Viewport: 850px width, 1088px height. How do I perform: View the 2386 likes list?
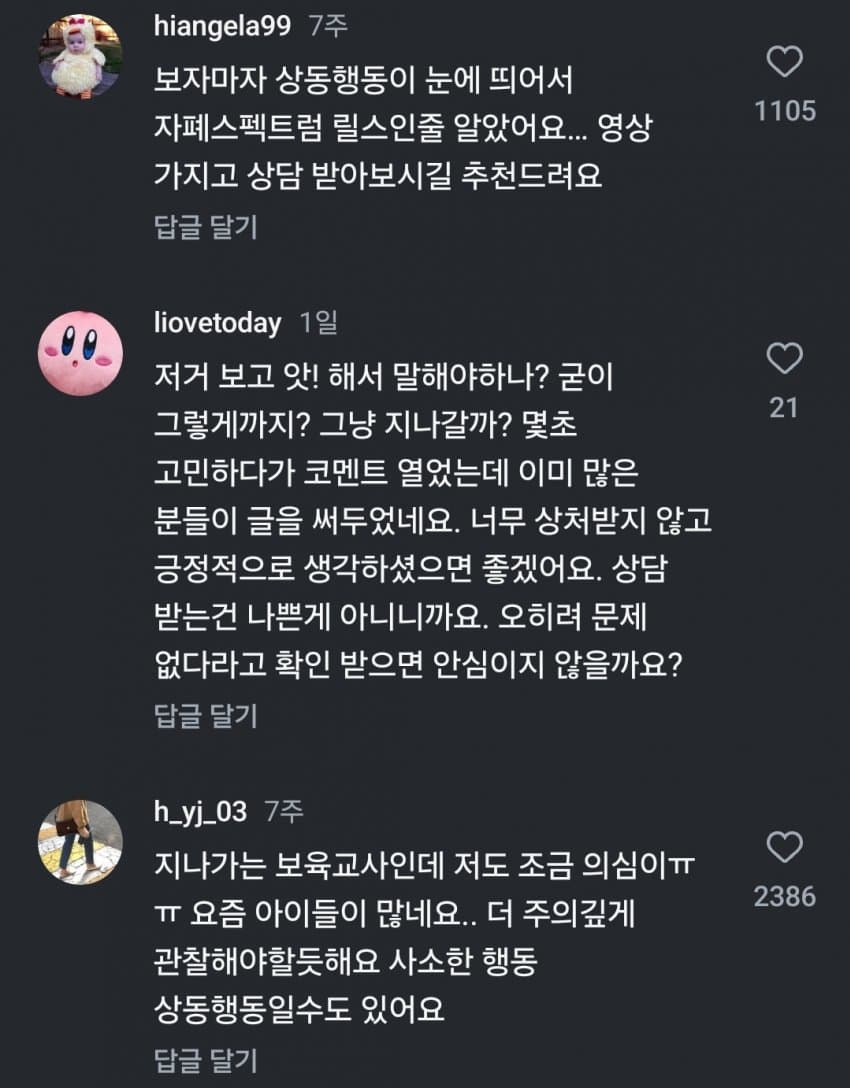point(785,897)
